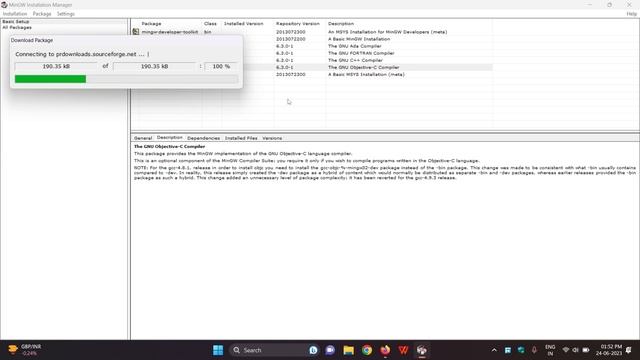Select 'The GNU FORTRAN Compiler' row

[361, 53]
